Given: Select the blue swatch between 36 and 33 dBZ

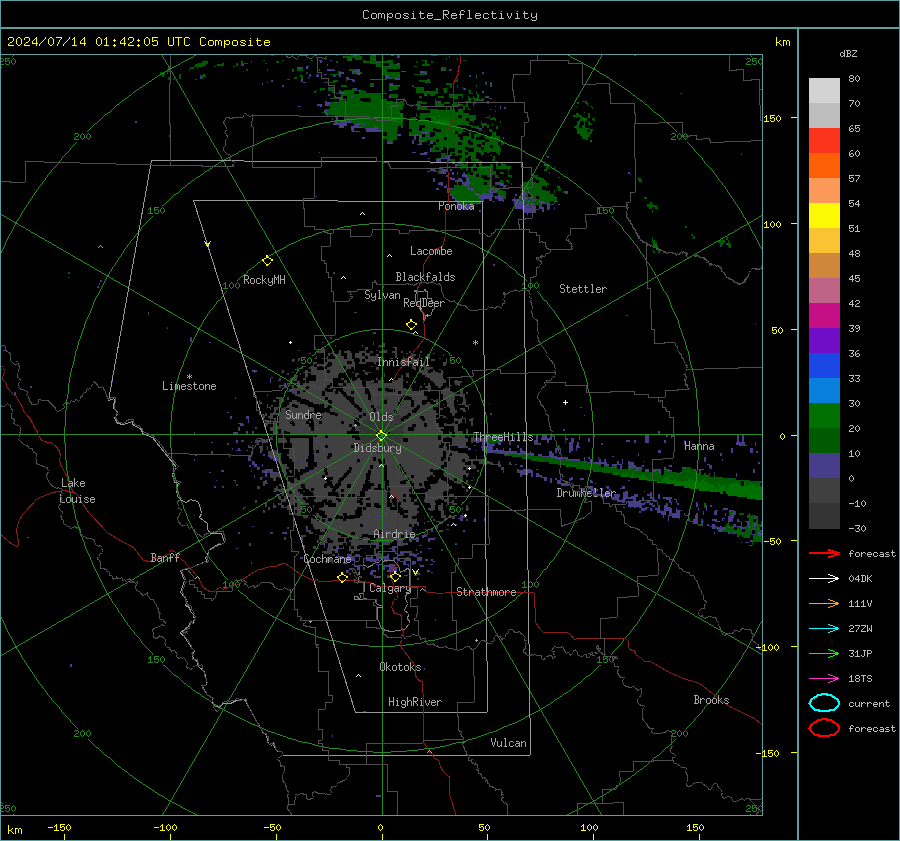Looking at the screenshot, I should click(x=824, y=366).
